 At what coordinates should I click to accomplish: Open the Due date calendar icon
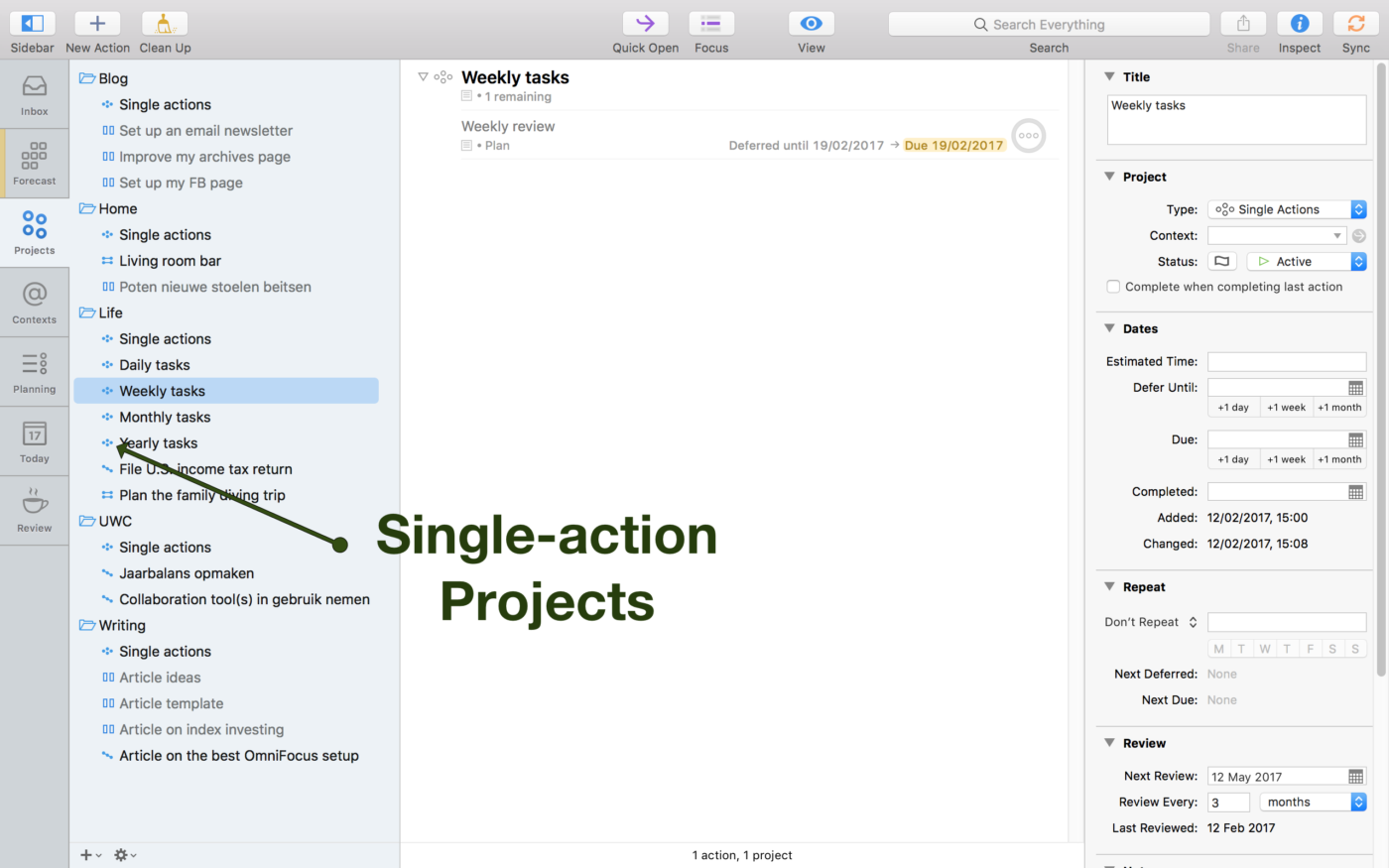(x=1356, y=439)
